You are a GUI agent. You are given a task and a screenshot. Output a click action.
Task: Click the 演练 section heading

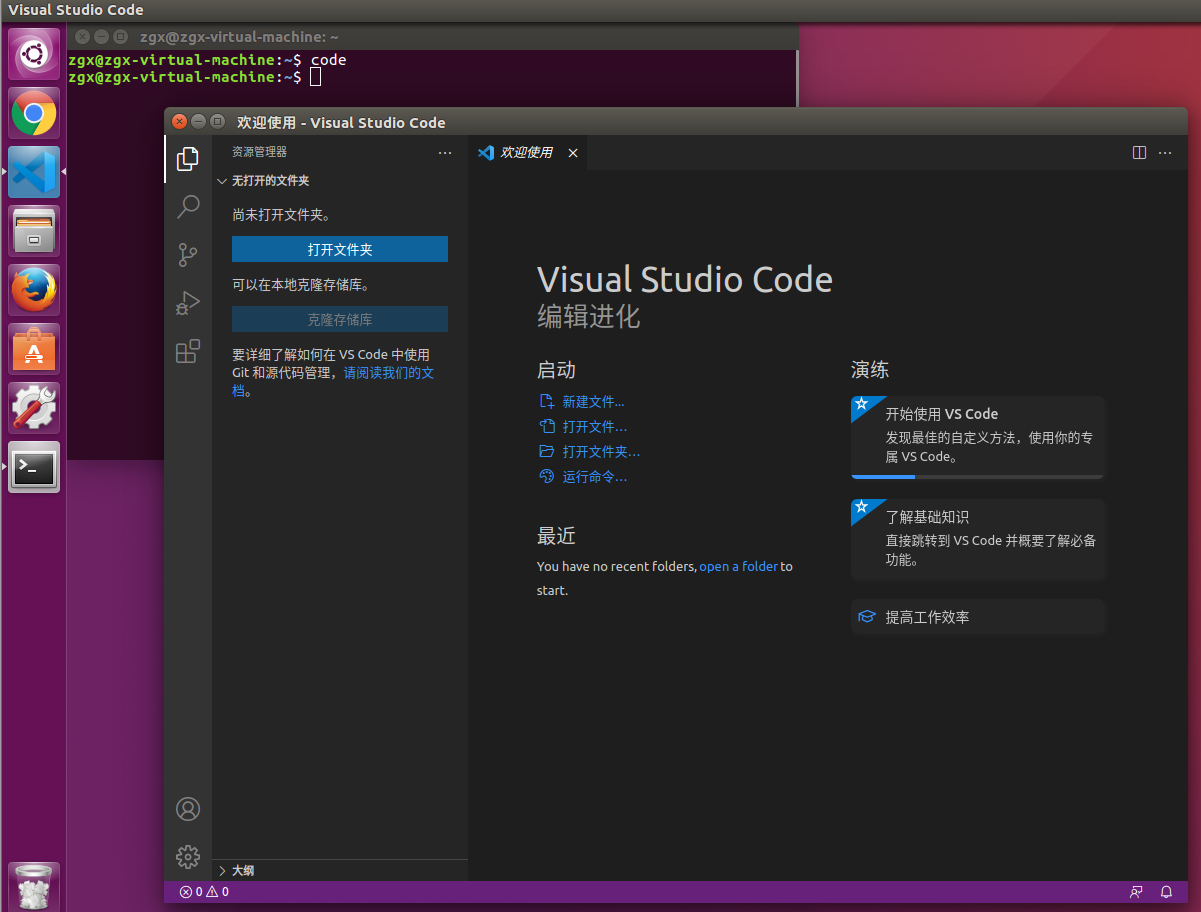pos(870,370)
